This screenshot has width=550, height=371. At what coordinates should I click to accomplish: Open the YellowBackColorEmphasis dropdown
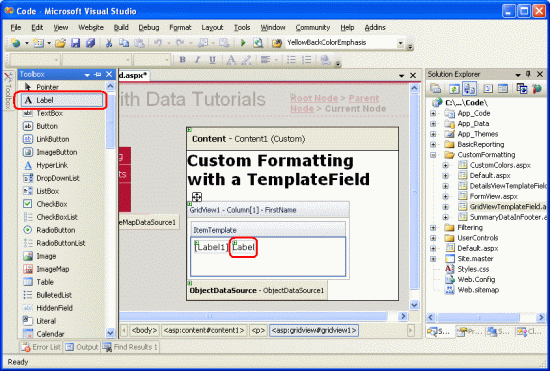point(400,43)
